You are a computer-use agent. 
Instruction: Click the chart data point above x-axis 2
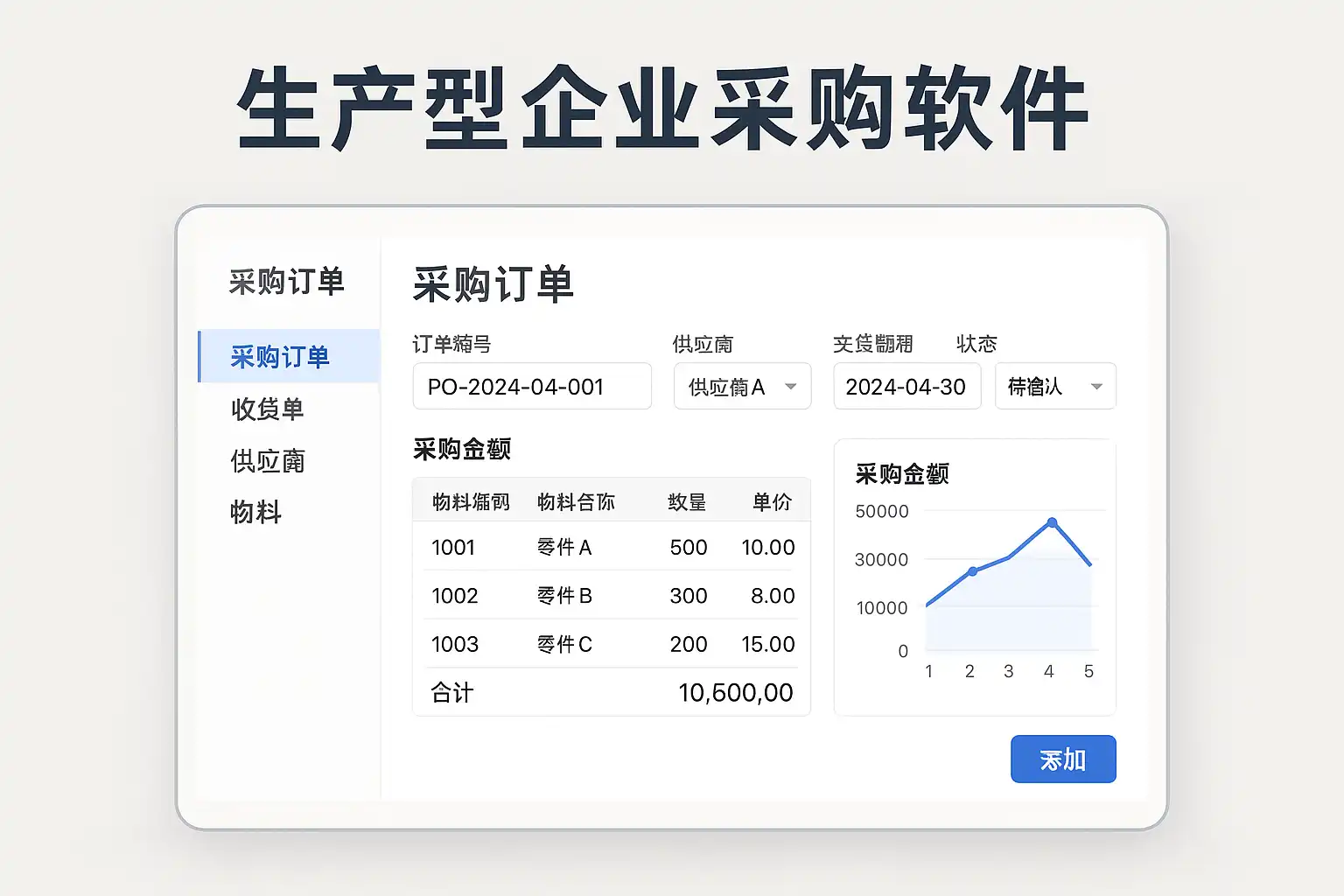972,571
